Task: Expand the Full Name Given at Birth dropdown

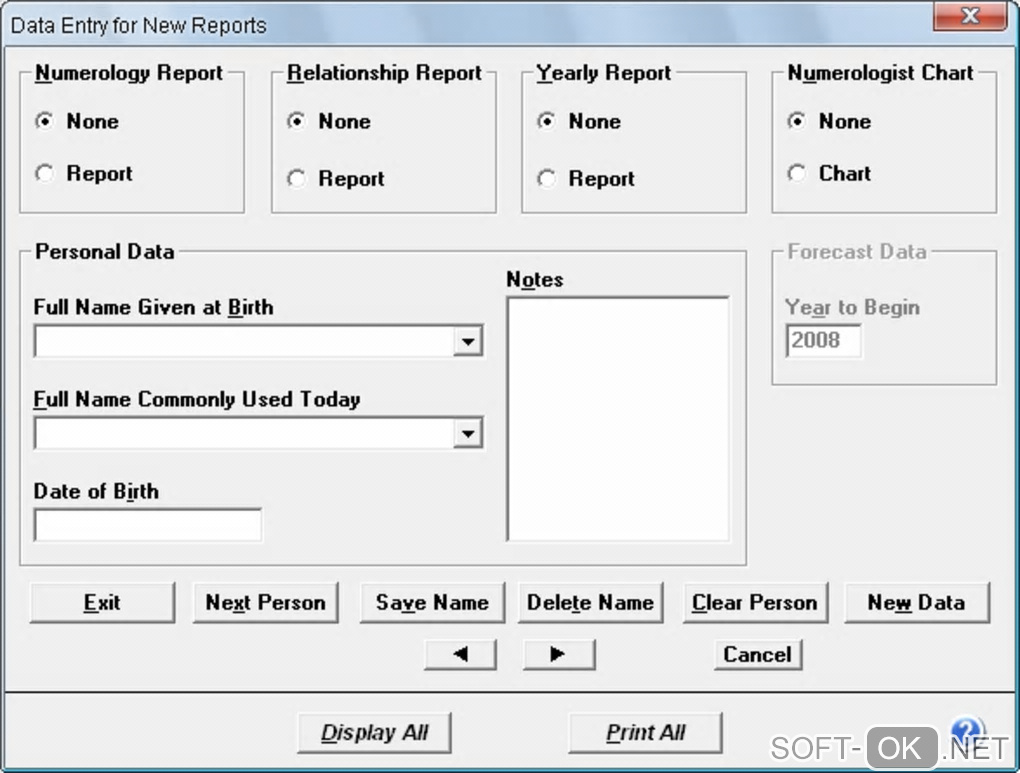Action: [467, 342]
